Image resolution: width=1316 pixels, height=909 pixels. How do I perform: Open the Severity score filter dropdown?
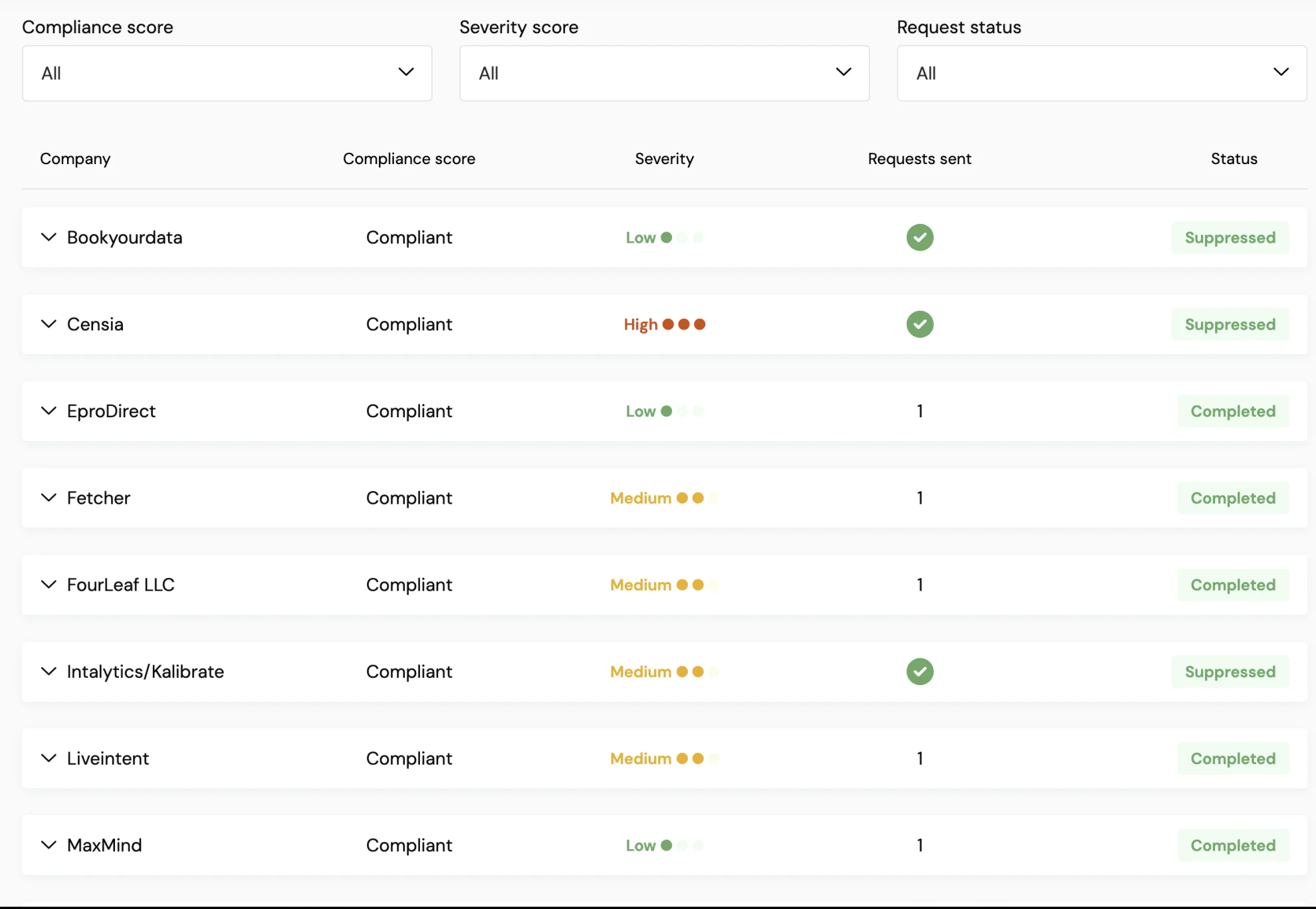664,73
